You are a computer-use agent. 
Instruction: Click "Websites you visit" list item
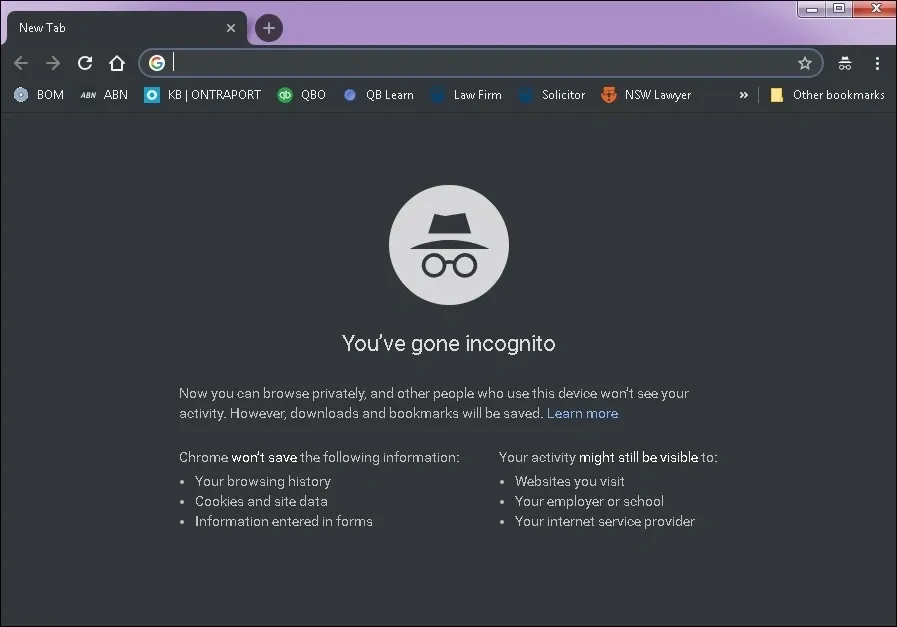pos(569,482)
